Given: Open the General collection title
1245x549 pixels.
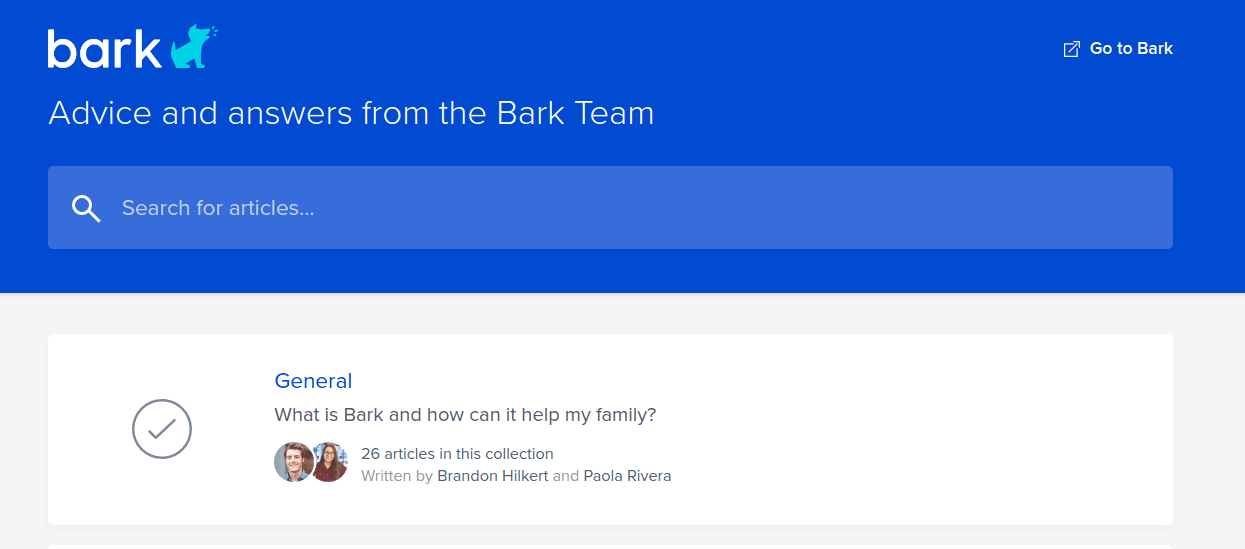Looking at the screenshot, I should pyautogui.click(x=313, y=381).
